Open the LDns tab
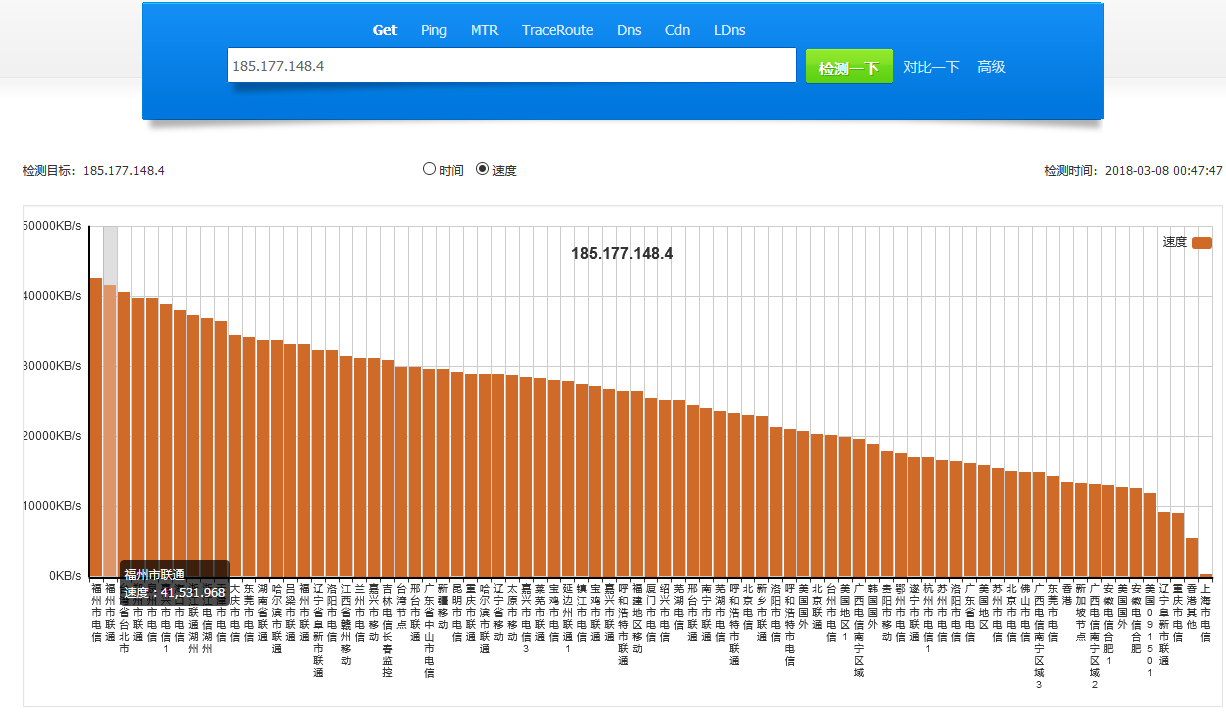This screenshot has height=712, width=1226. [x=729, y=30]
